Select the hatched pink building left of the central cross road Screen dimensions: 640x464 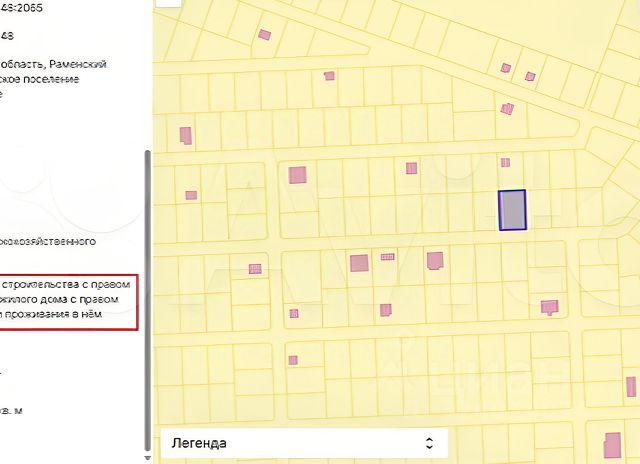(255, 269)
